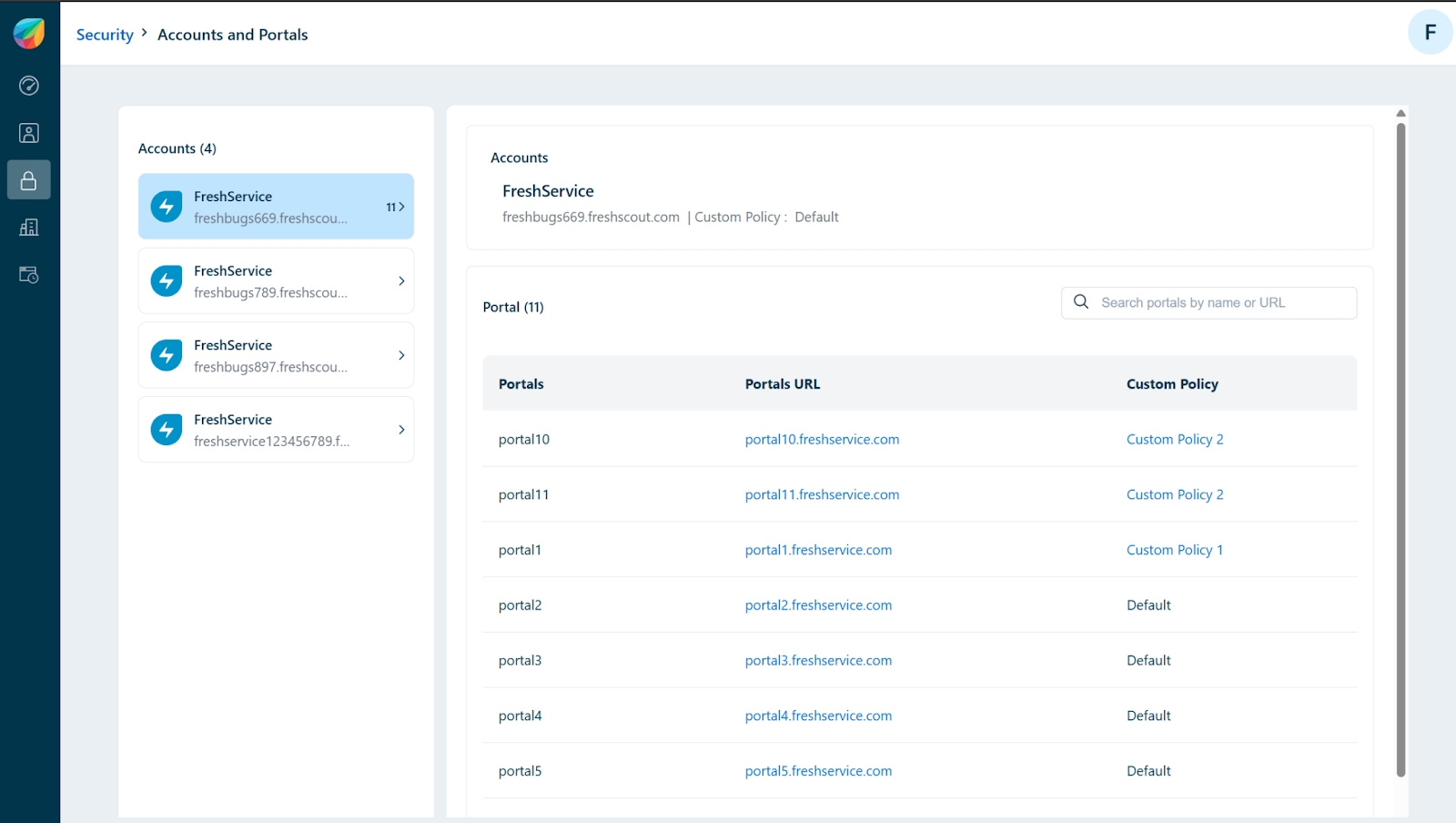Click the Accounts (4) heading
This screenshot has width=1456, height=823.
[177, 148]
